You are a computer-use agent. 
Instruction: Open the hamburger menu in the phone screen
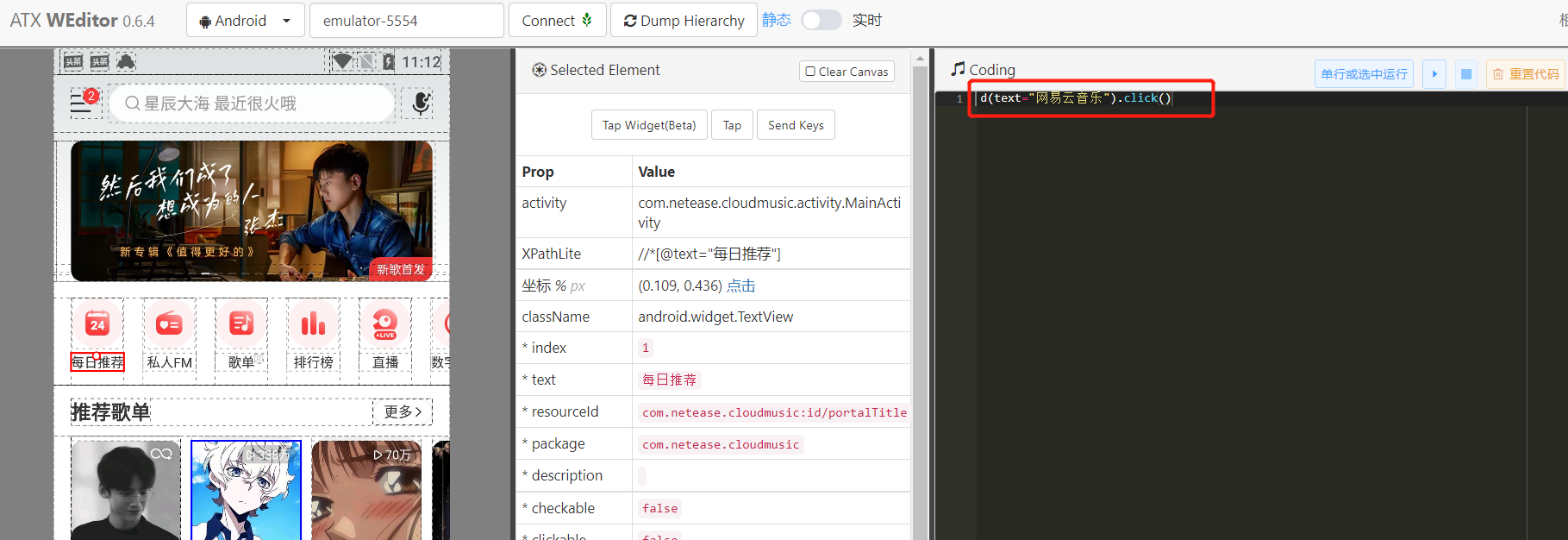point(80,103)
